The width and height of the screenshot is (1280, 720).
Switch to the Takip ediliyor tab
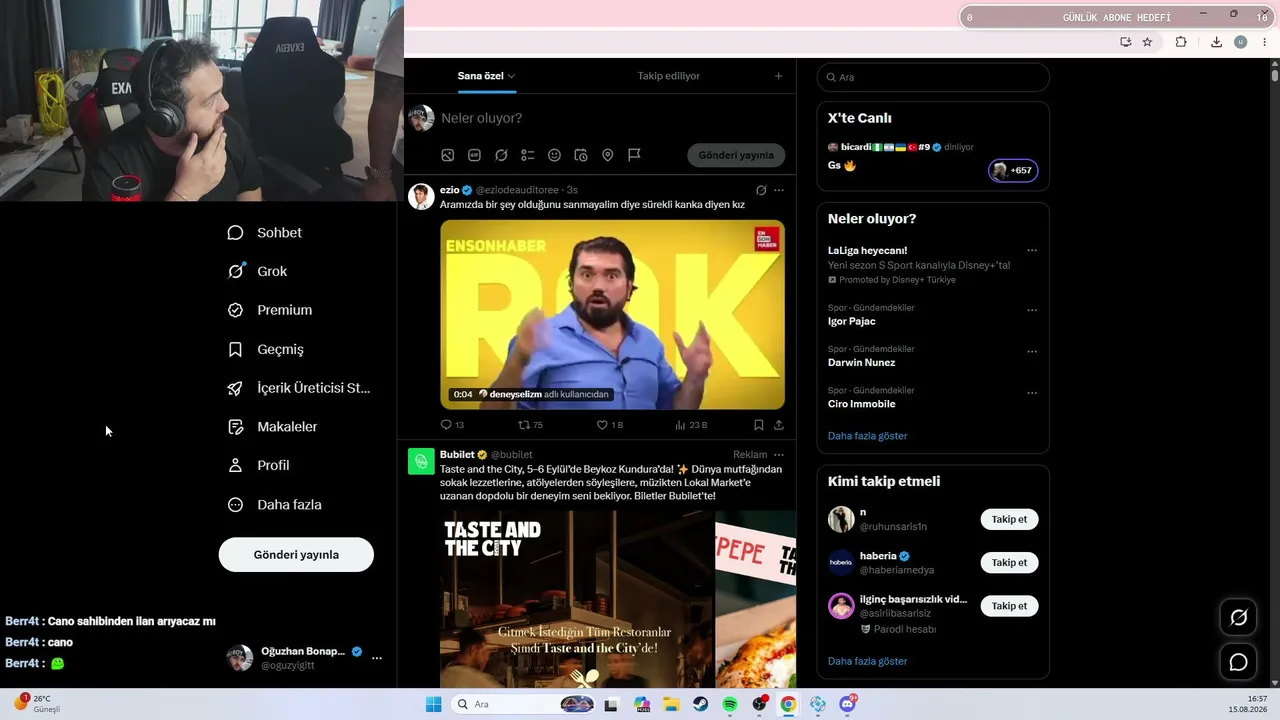(669, 76)
